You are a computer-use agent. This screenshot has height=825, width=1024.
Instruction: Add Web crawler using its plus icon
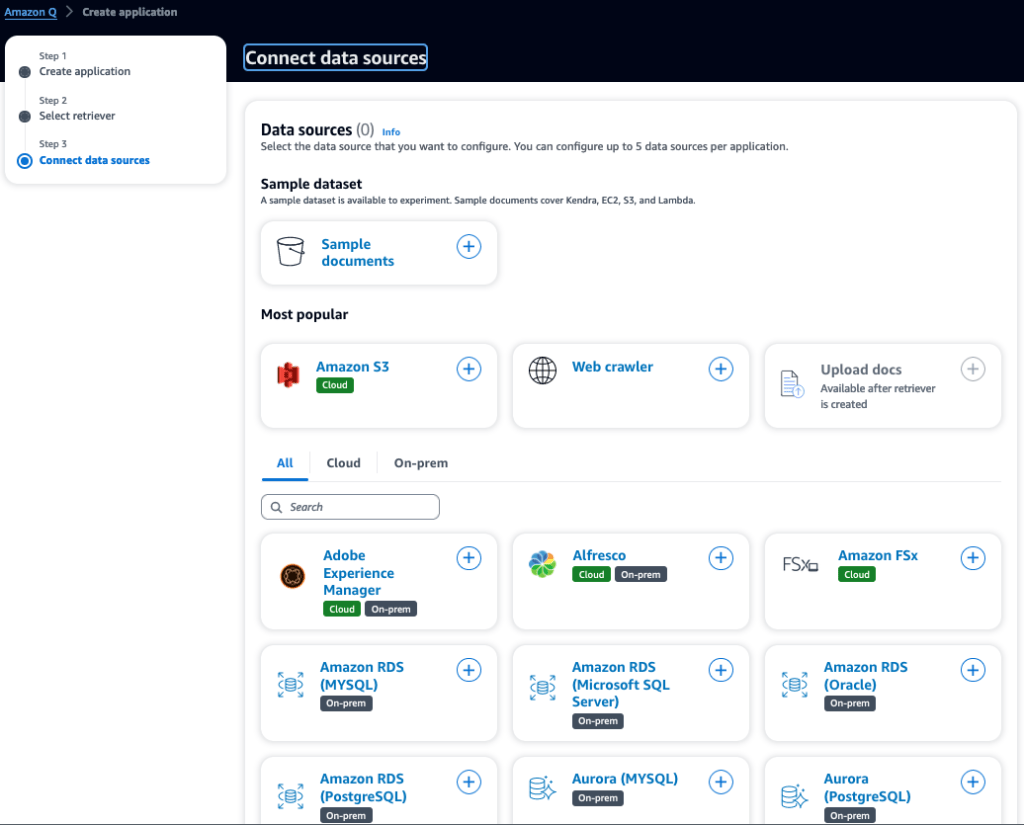[721, 369]
